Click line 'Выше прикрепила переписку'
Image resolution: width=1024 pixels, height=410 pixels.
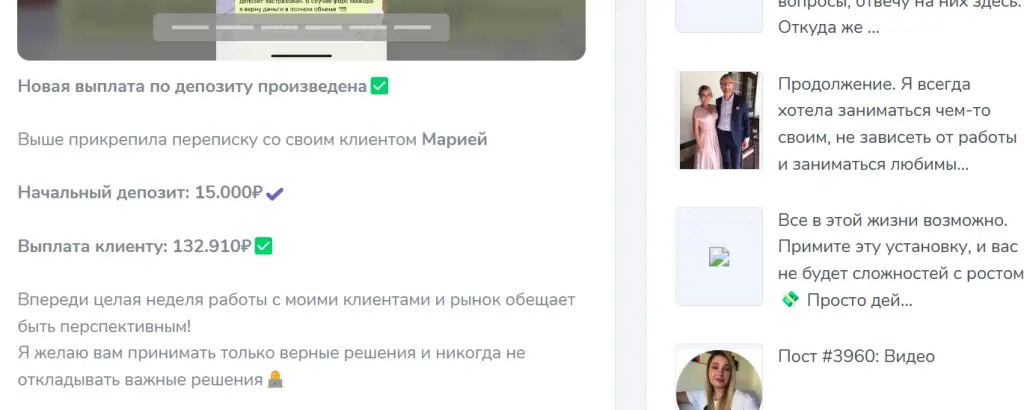252,140
